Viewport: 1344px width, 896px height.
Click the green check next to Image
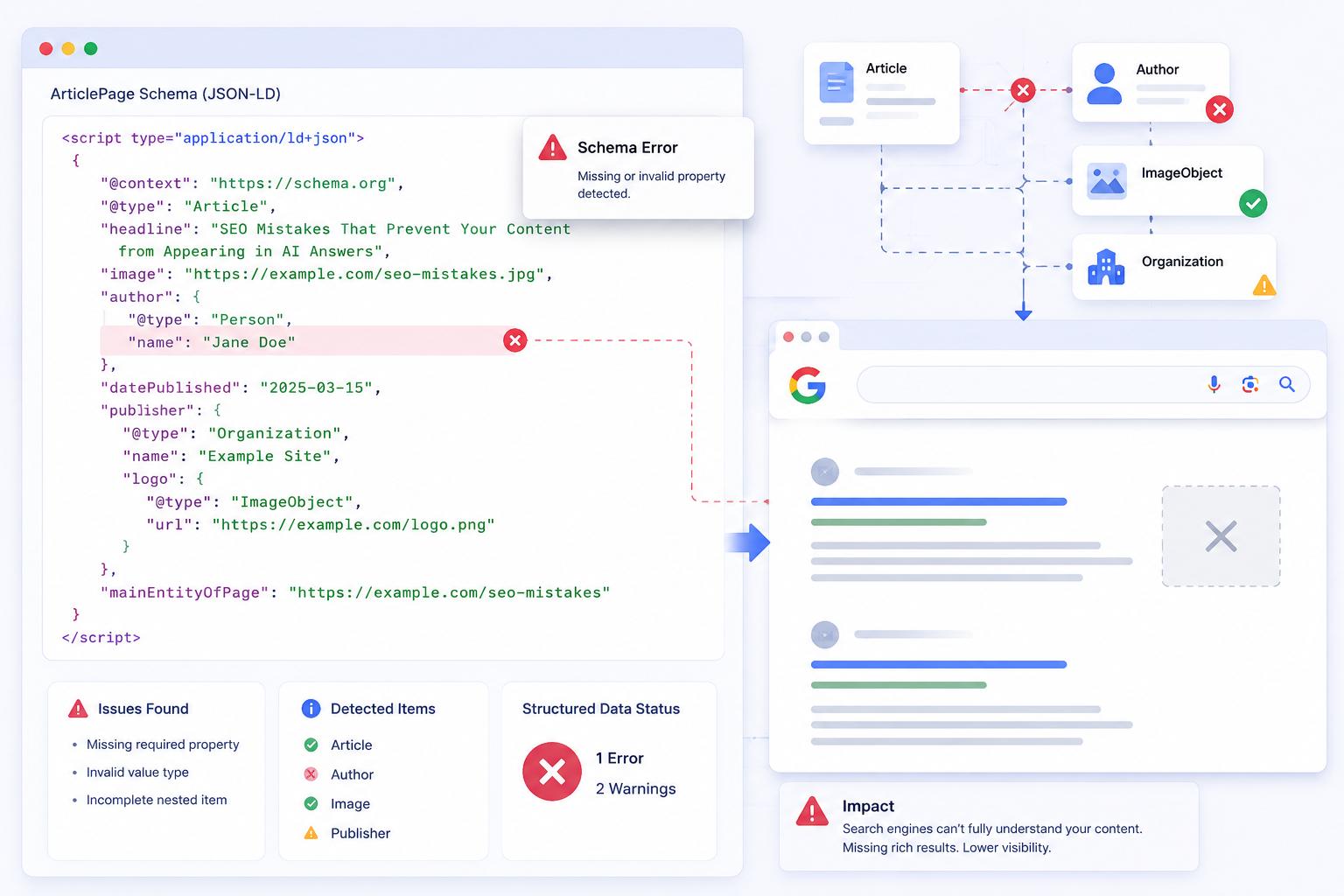coord(311,803)
